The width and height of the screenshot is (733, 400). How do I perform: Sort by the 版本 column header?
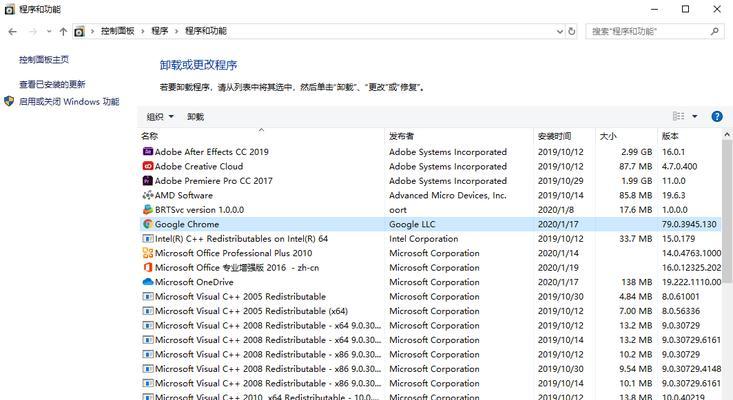690,136
